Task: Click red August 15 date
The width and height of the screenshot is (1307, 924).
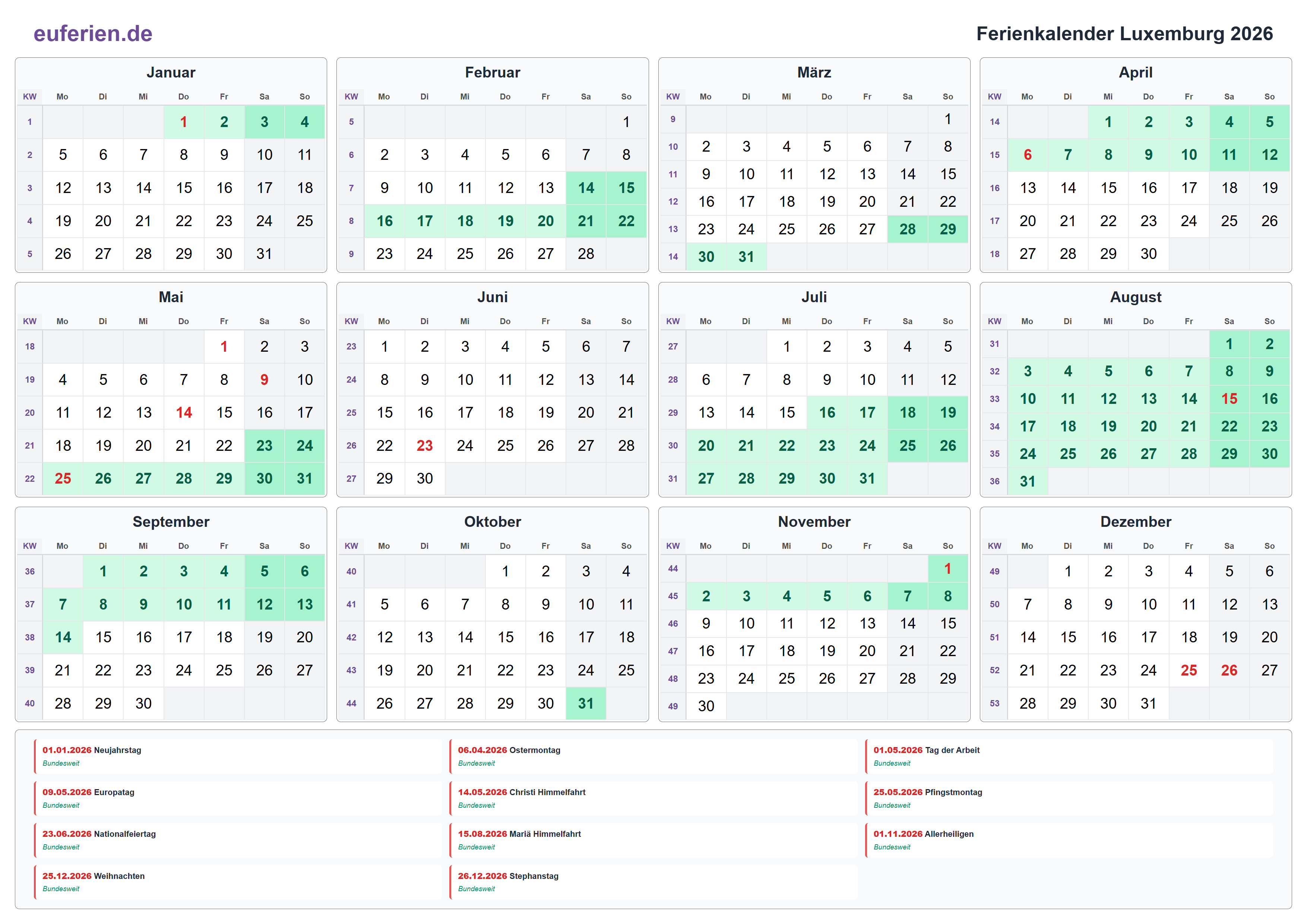Action: tap(1228, 399)
